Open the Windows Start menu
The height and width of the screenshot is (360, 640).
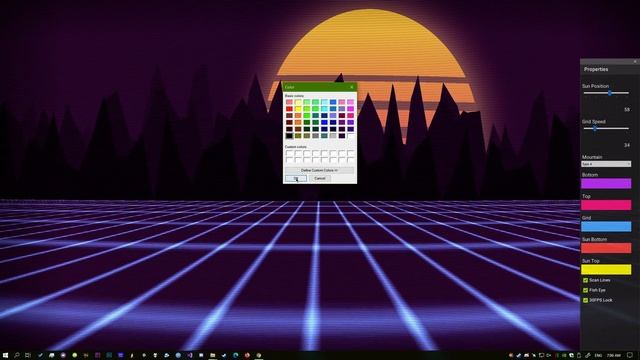[x=5, y=356]
